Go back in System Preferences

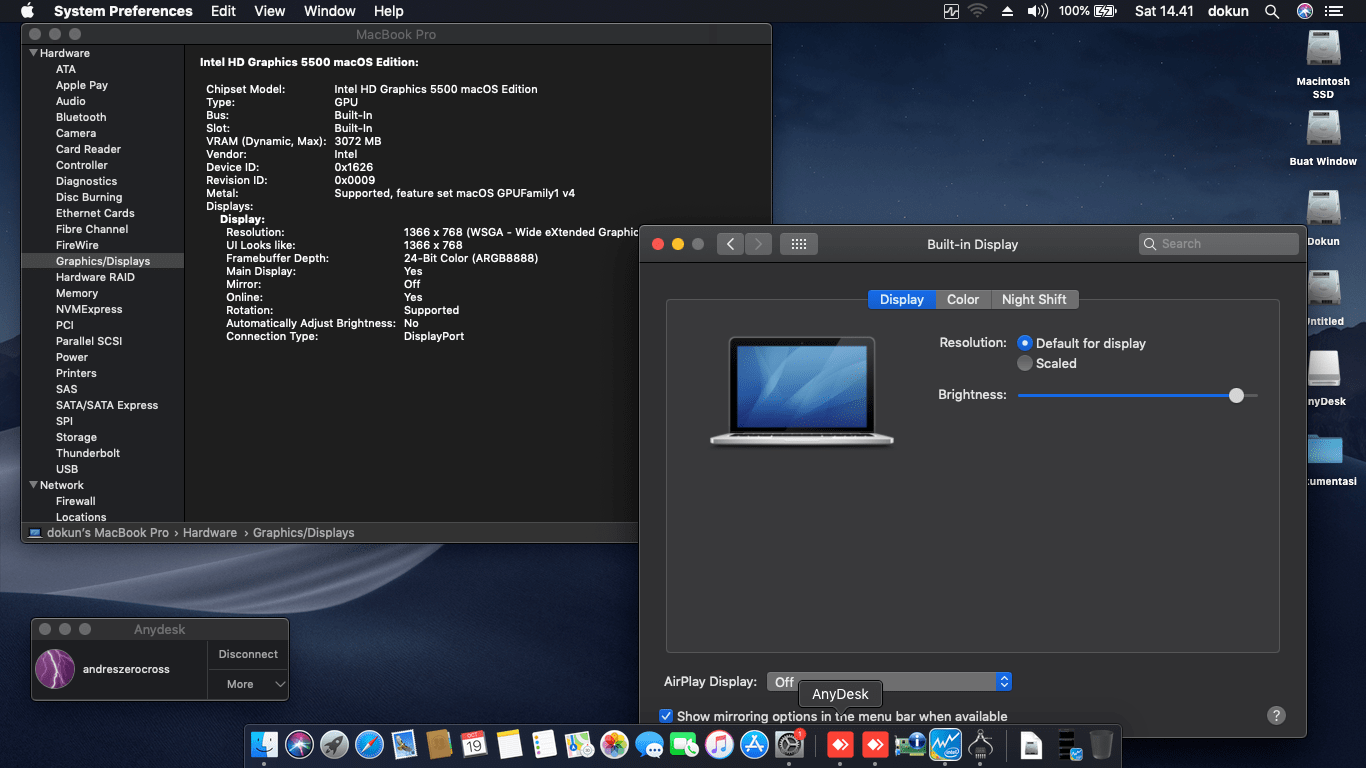tap(730, 244)
